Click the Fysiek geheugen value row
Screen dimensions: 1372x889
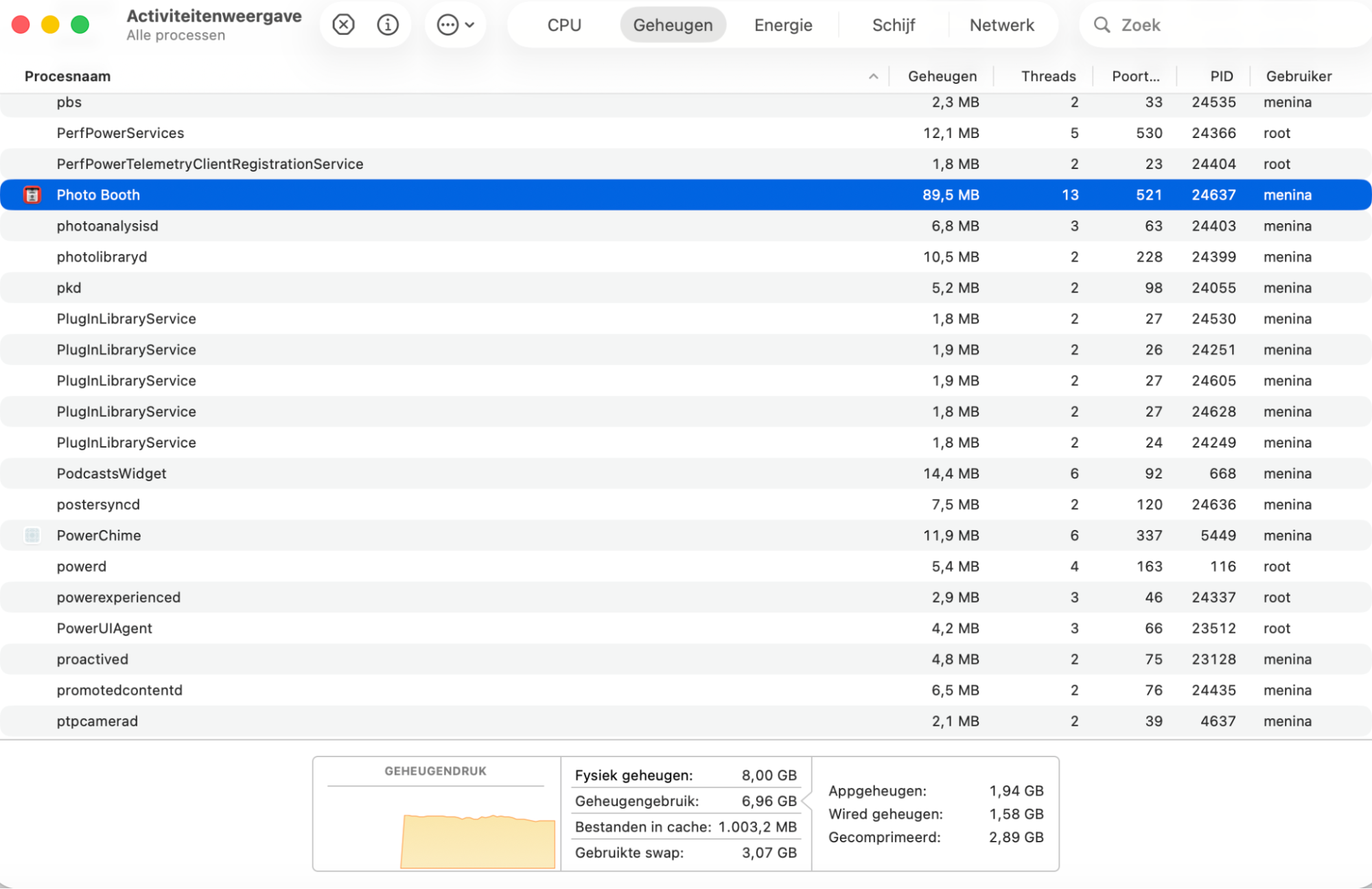686,776
